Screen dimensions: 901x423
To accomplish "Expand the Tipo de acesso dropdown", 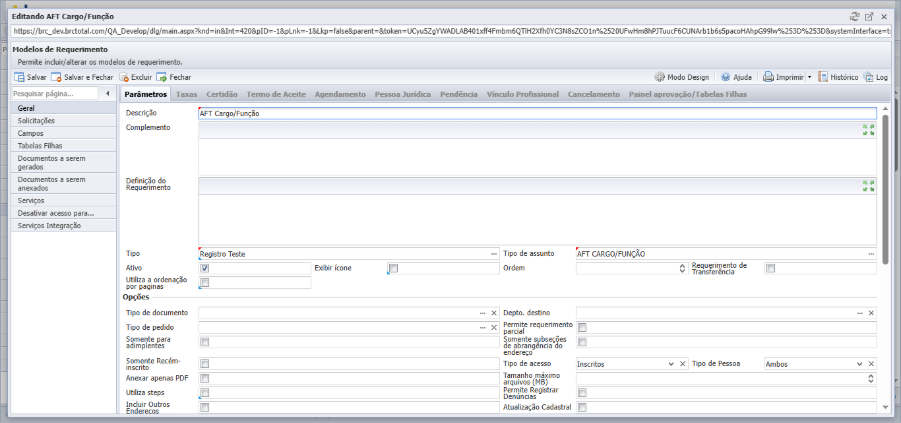I will pyautogui.click(x=671, y=364).
